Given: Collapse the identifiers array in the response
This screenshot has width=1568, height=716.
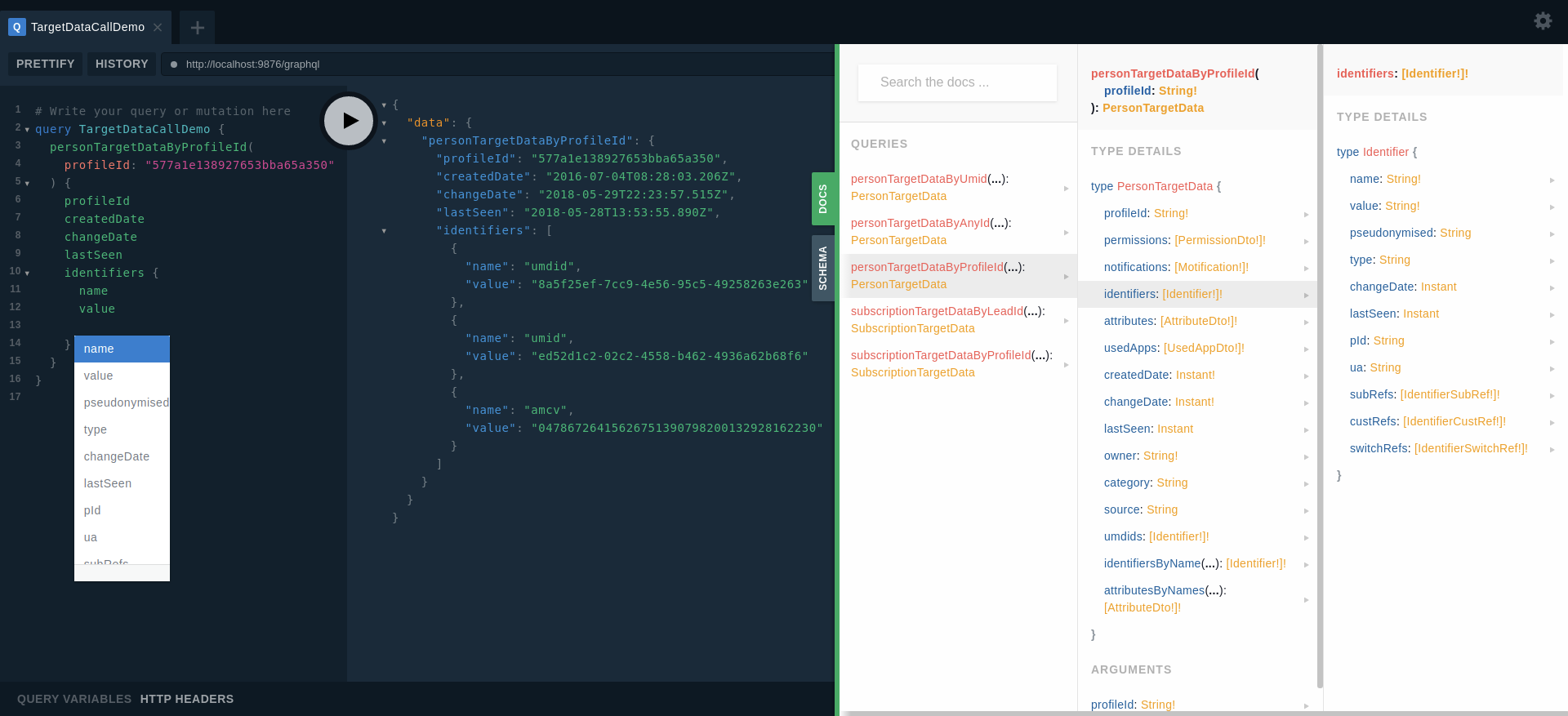Looking at the screenshot, I should [x=384, y=231].
